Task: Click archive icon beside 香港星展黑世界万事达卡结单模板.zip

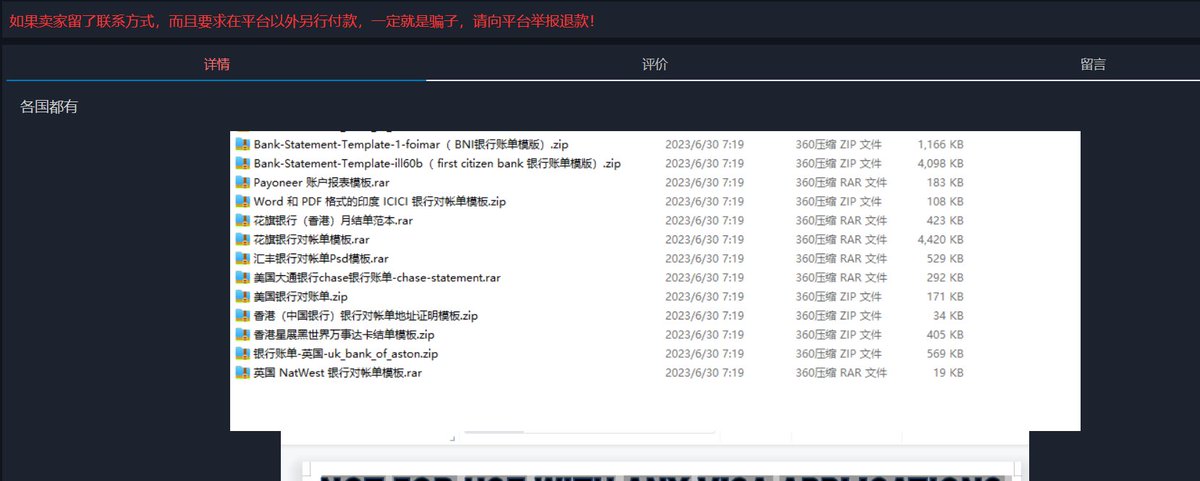Action: [x=241, y=334]
